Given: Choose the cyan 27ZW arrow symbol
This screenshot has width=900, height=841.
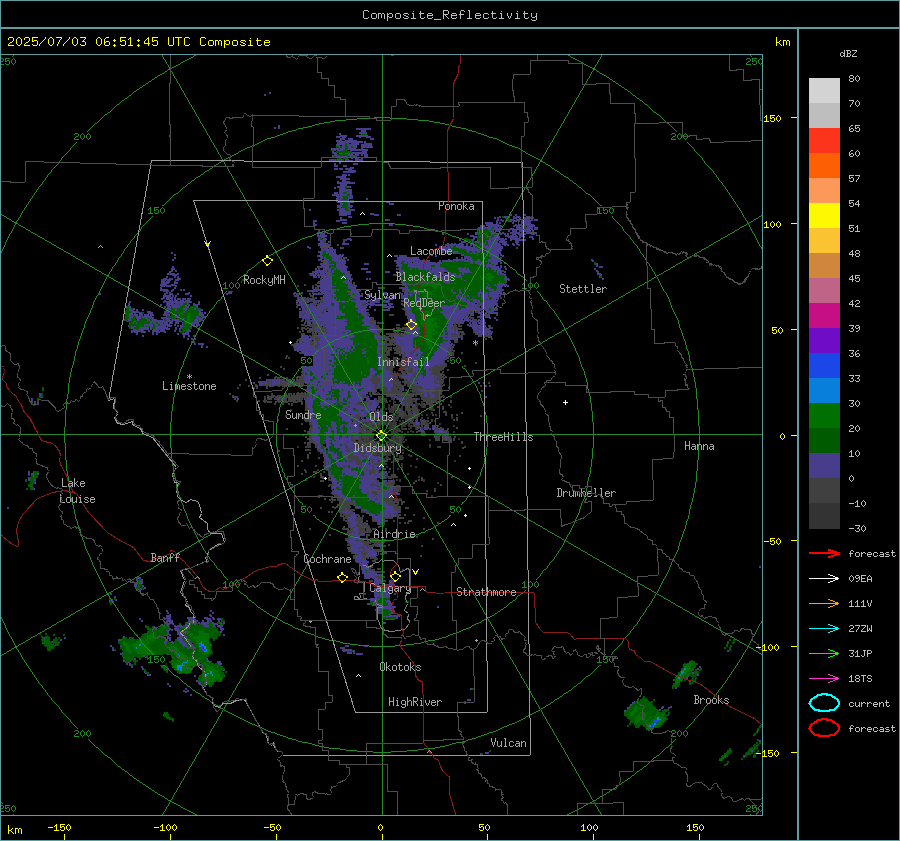Looking at the screenshot, I should click(824, 628).
